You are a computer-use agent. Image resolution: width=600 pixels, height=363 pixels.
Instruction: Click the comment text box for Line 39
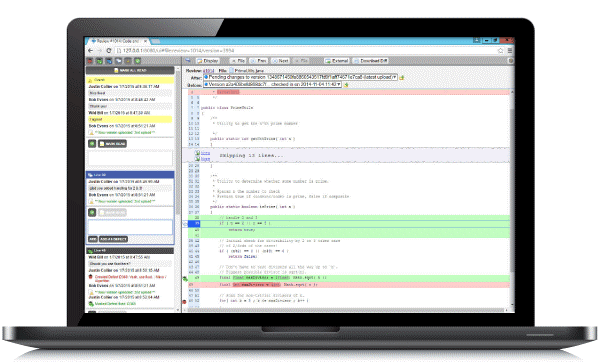[x=130, y=227]
